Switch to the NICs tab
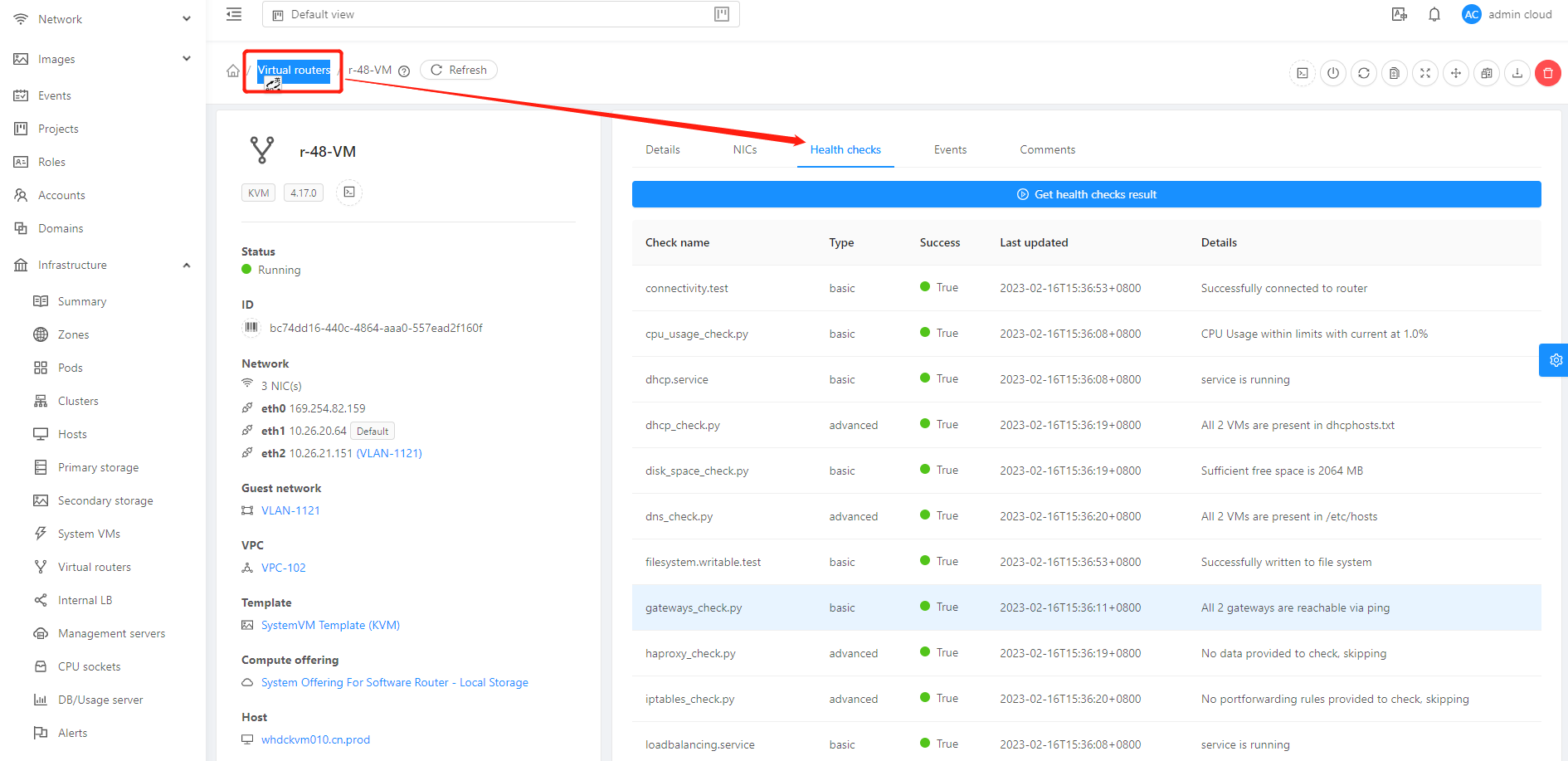 point(745,150)
